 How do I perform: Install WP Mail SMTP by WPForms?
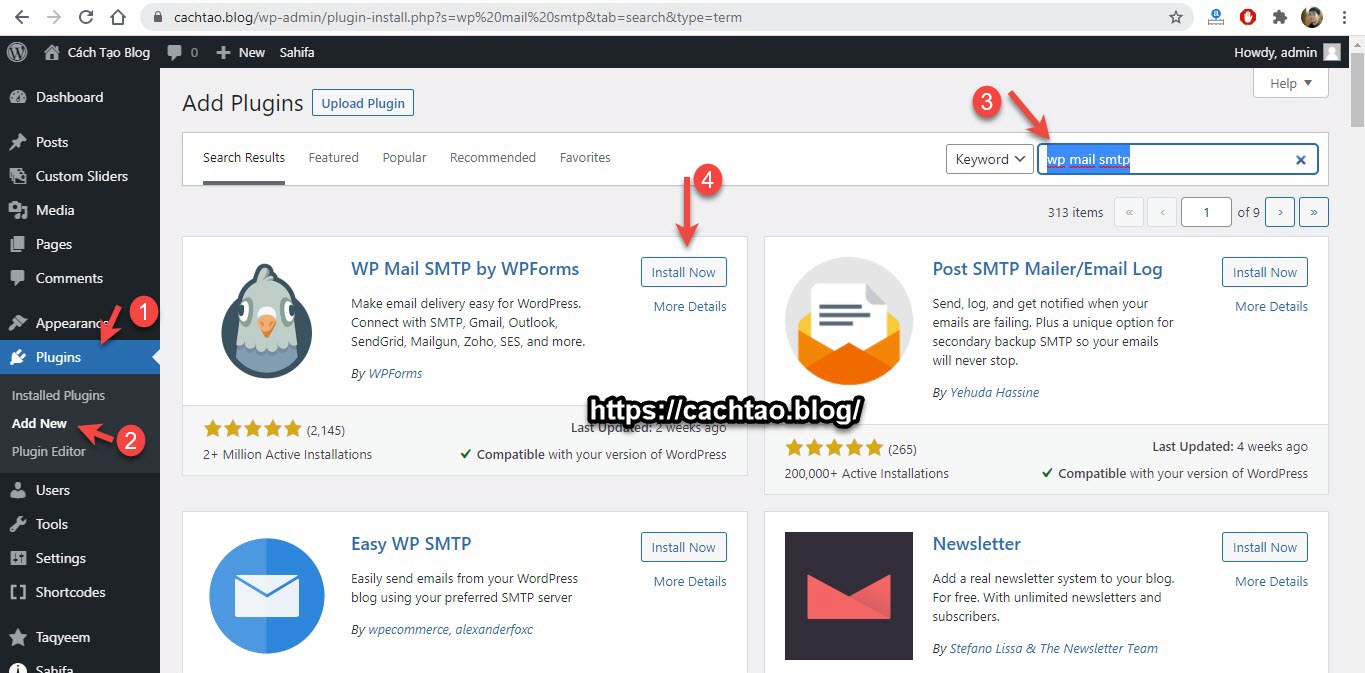[x=684, y=272]
